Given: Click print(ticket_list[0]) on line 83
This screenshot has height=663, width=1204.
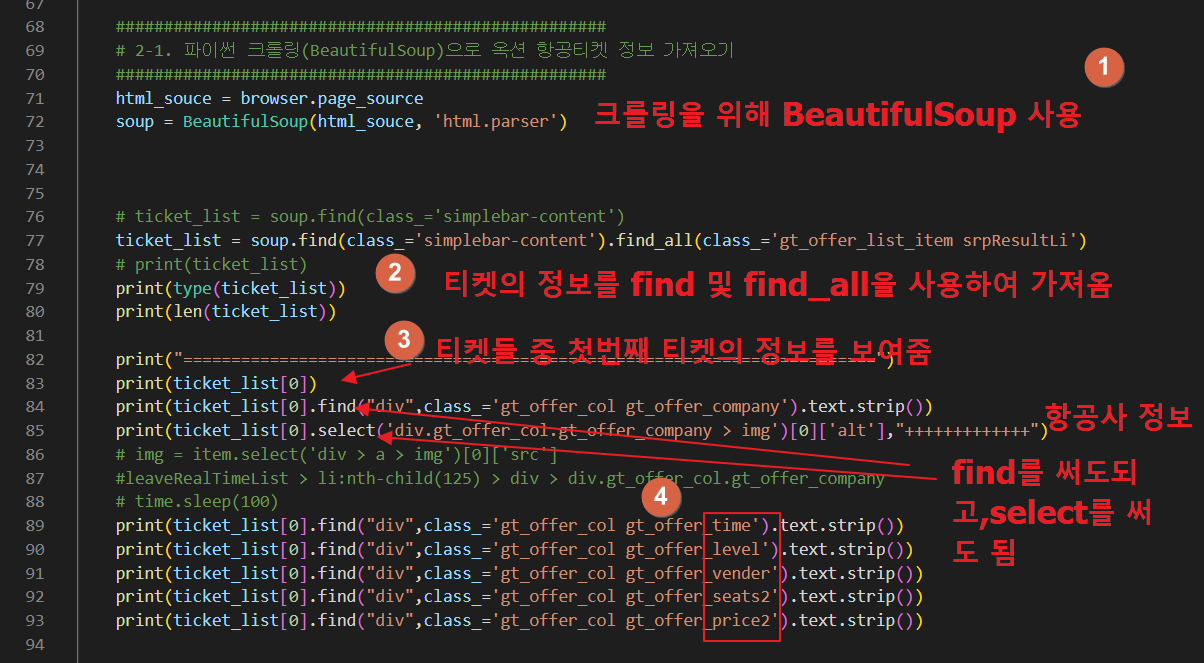Looking at the screenshot, I should [x=216, y=383].
